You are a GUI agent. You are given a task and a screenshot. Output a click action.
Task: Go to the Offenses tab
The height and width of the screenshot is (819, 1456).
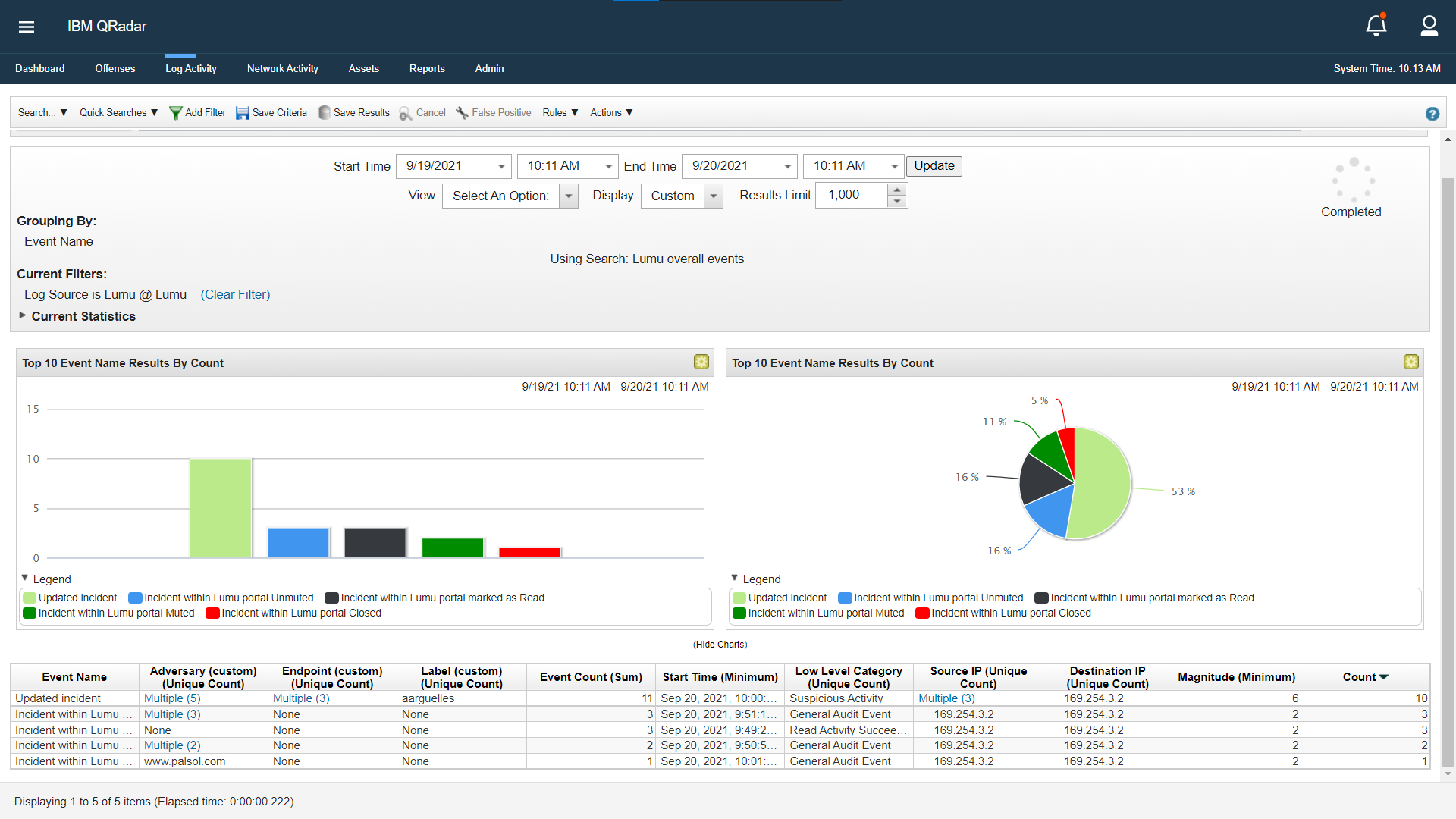click(x=115, y=68)
